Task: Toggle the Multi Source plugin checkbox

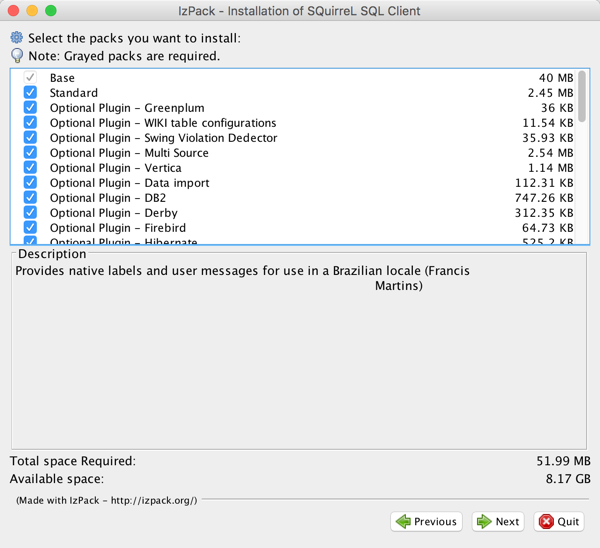Action: pos(30,153)
